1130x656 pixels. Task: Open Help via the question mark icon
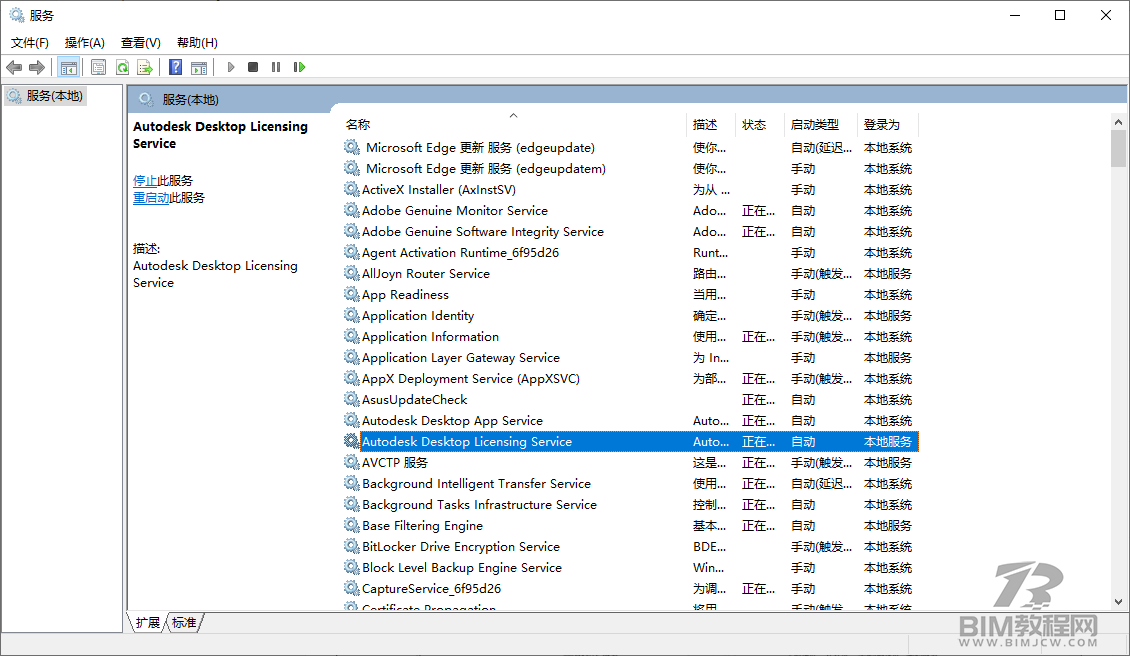[175, 67]
